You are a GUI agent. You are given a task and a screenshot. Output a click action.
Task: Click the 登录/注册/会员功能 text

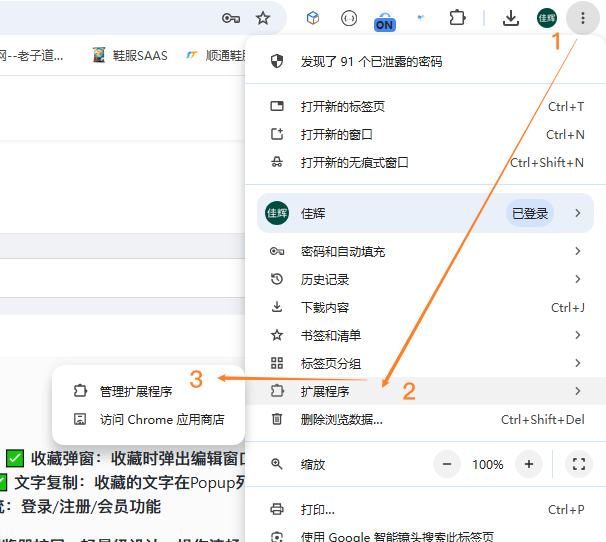pyautogui.click(x=91, y=507)
